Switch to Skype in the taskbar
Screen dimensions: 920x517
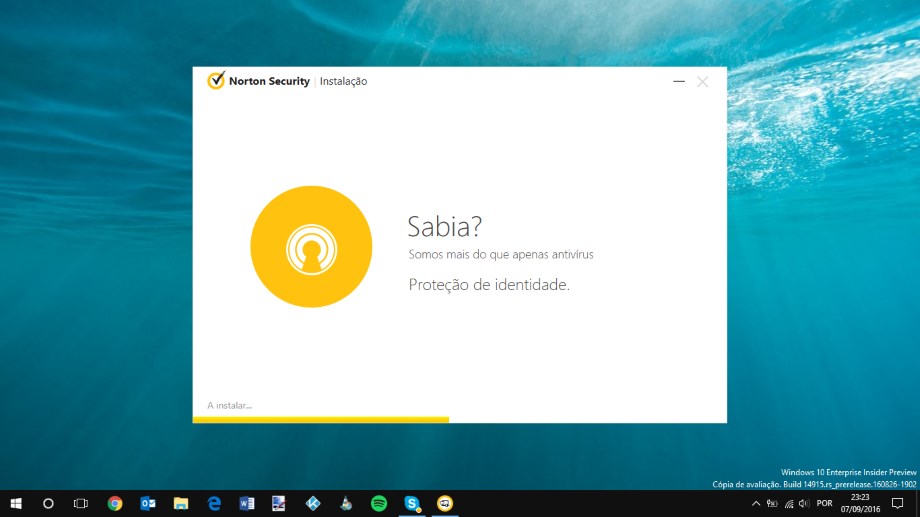411,503
